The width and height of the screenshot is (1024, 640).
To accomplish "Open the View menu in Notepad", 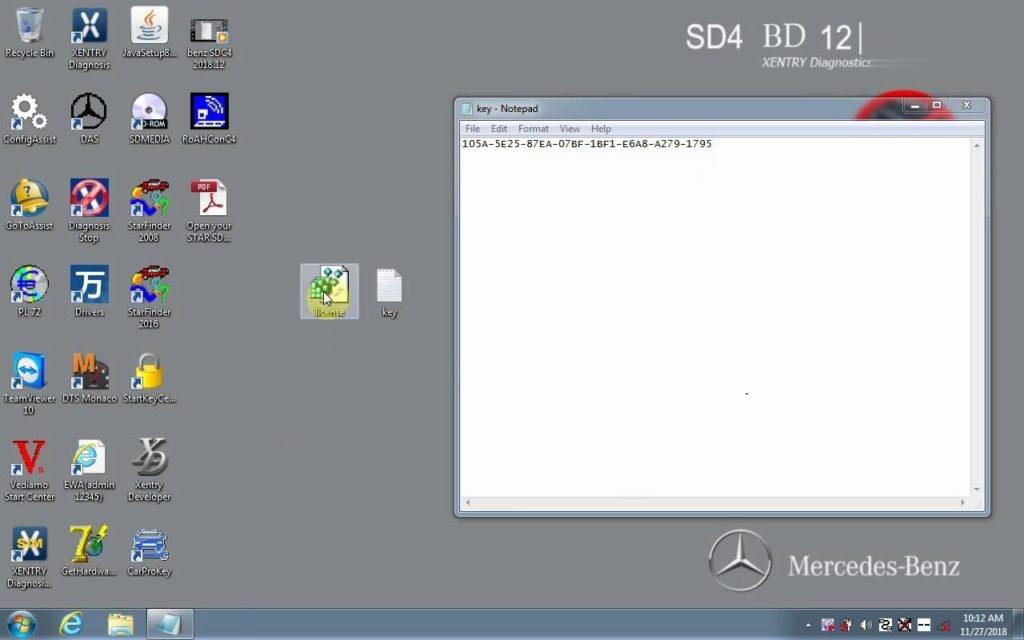I will [x=569, y=129].
